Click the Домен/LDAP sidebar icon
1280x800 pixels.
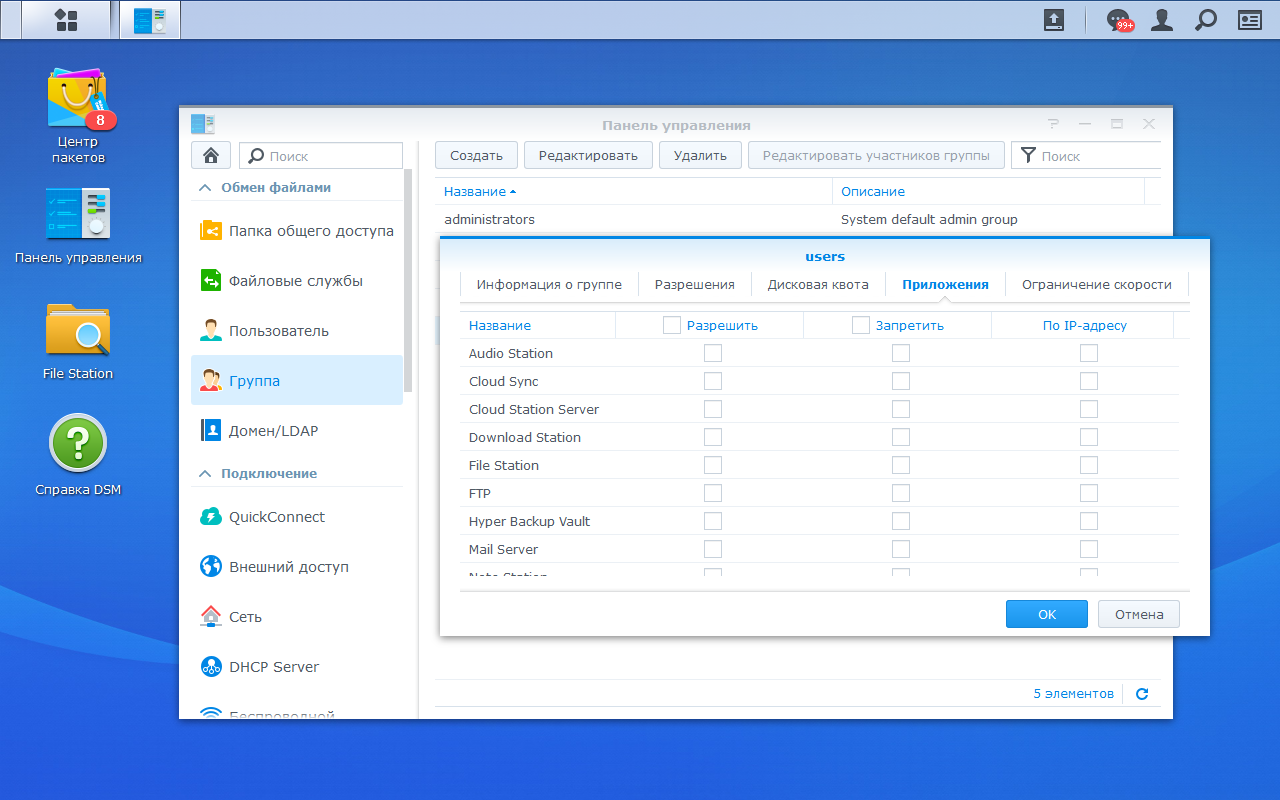point(211,431)
